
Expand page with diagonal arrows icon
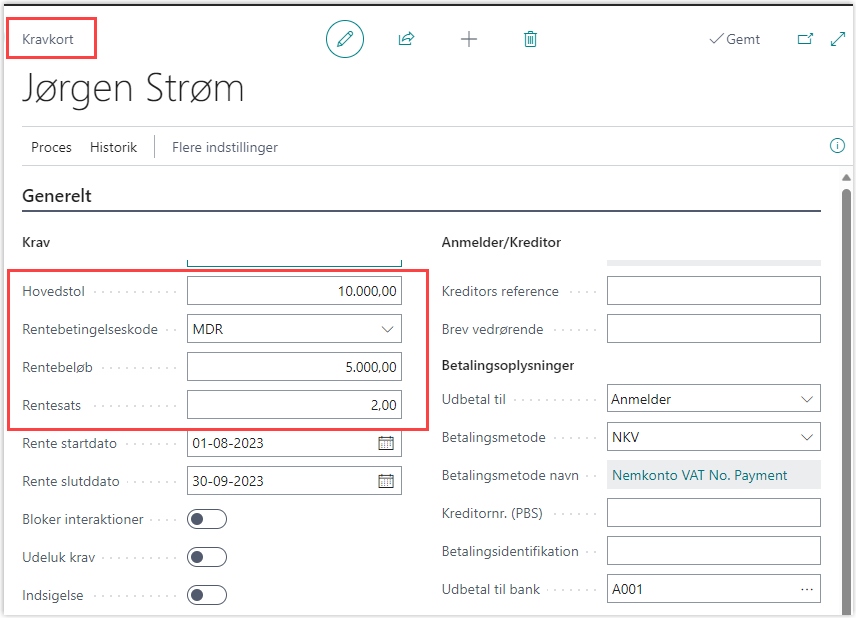point(838,39)
